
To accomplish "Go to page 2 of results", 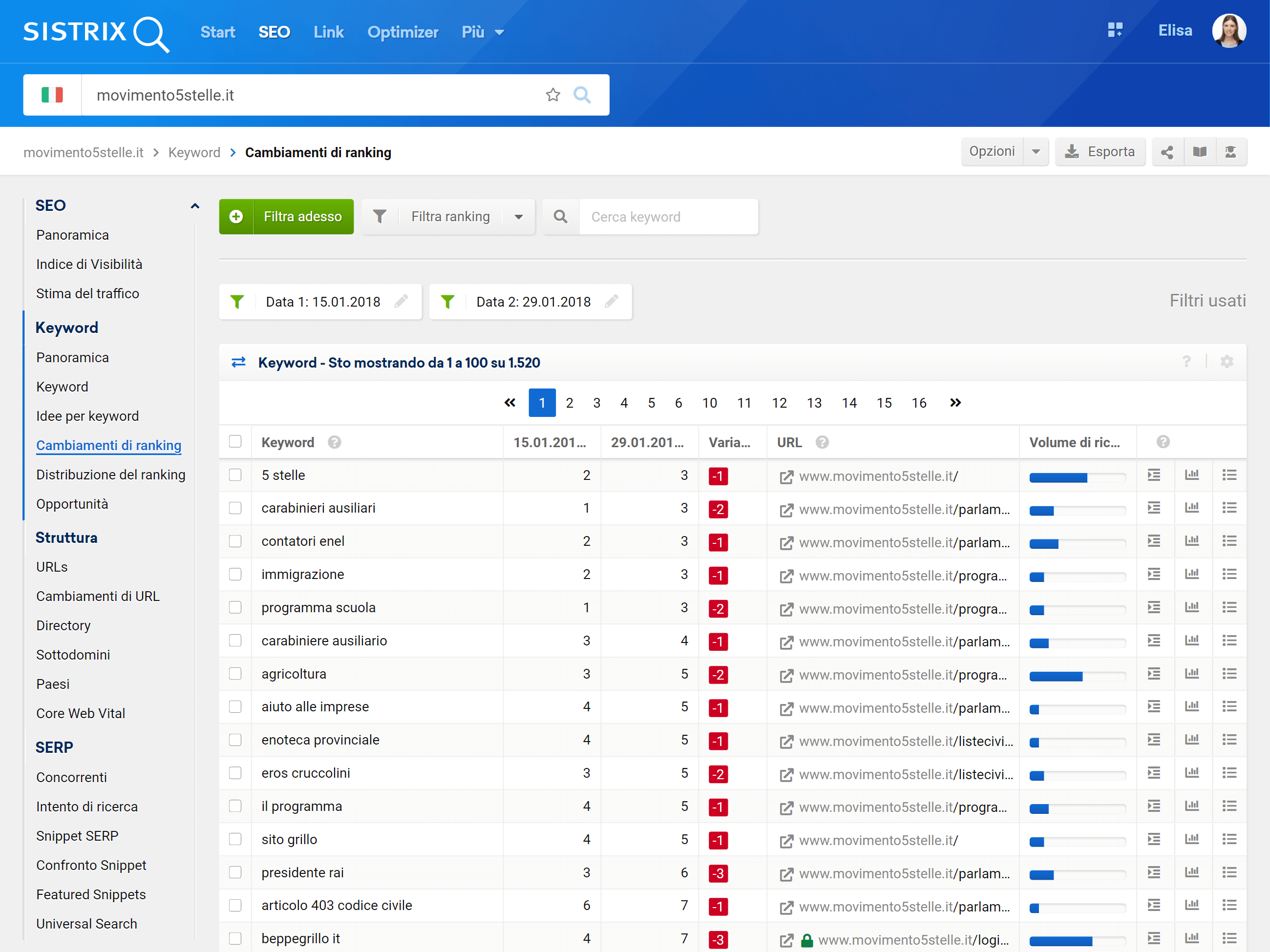I will [x=569, y=403].
